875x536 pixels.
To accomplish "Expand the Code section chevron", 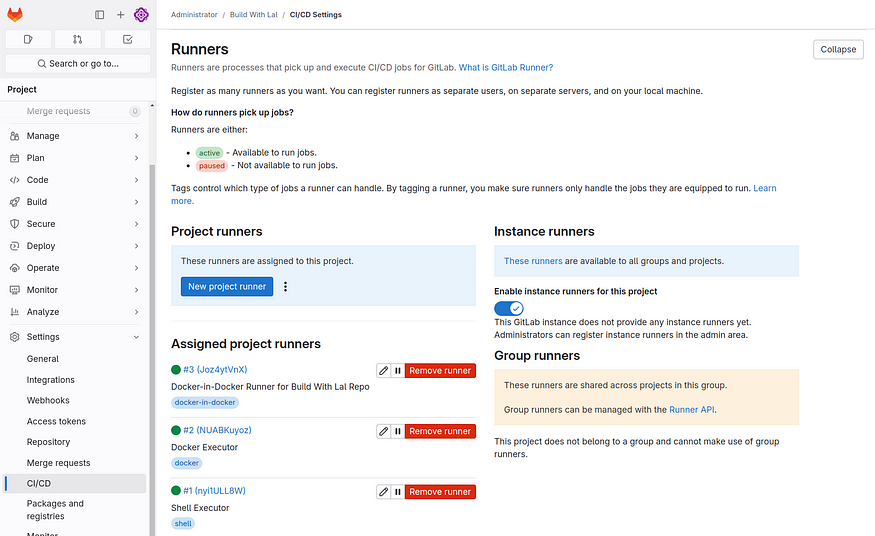I will click(136, 180).
